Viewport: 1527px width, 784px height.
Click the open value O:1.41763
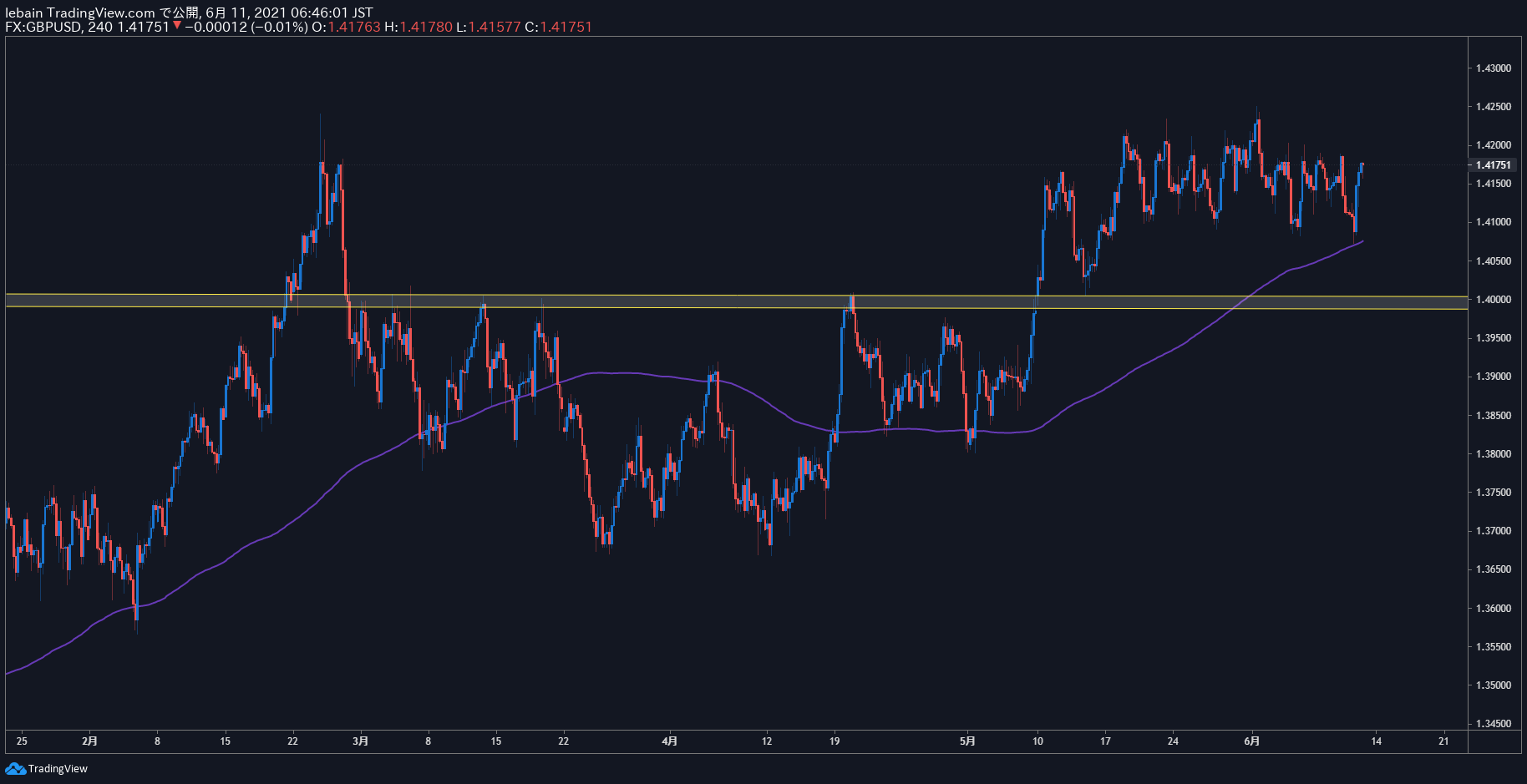(x=346, y=27)
